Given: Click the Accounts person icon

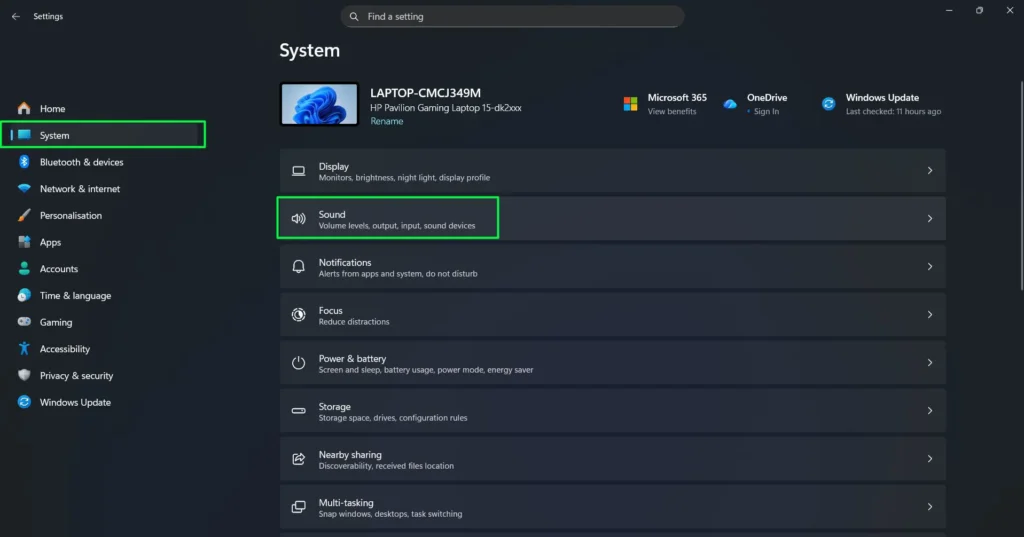Looking at the screenshot, I should click(24, 268).
